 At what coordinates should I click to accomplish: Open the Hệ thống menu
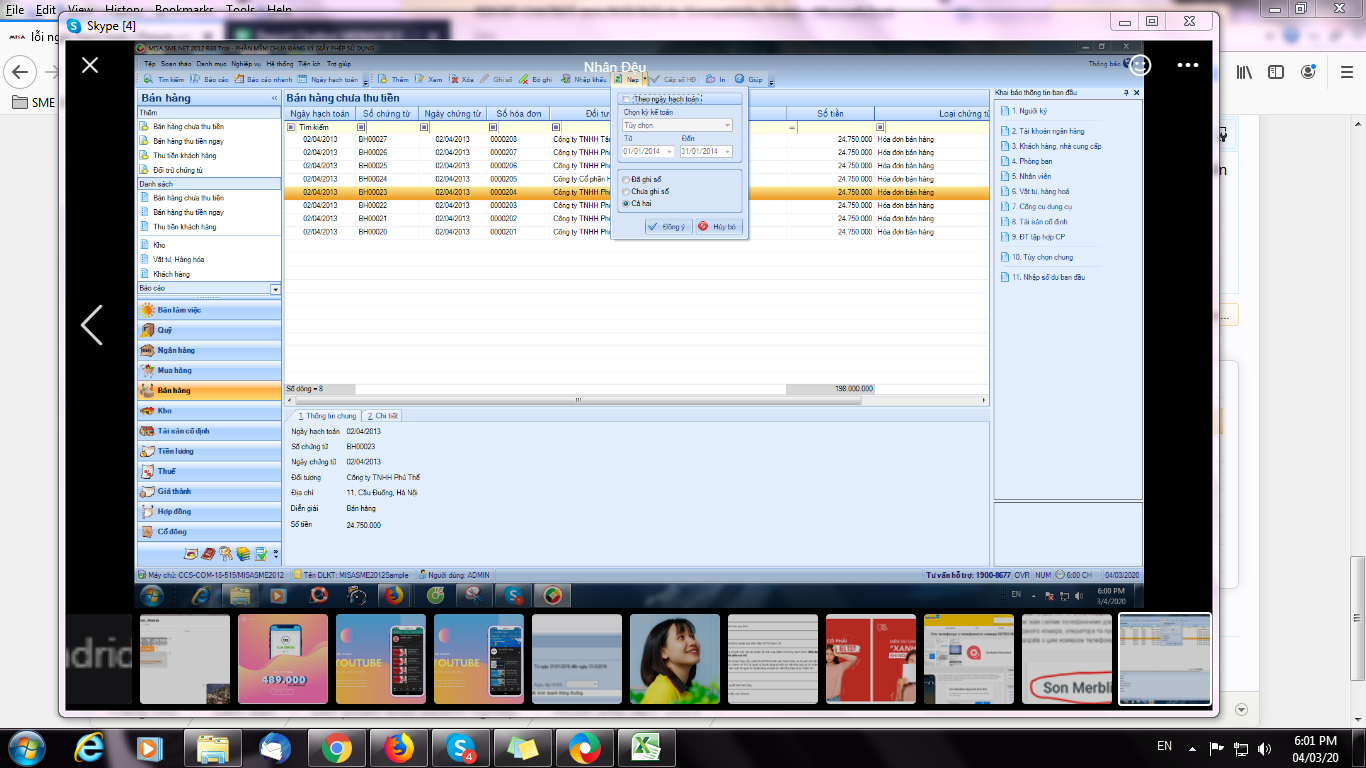click(280, 63)
